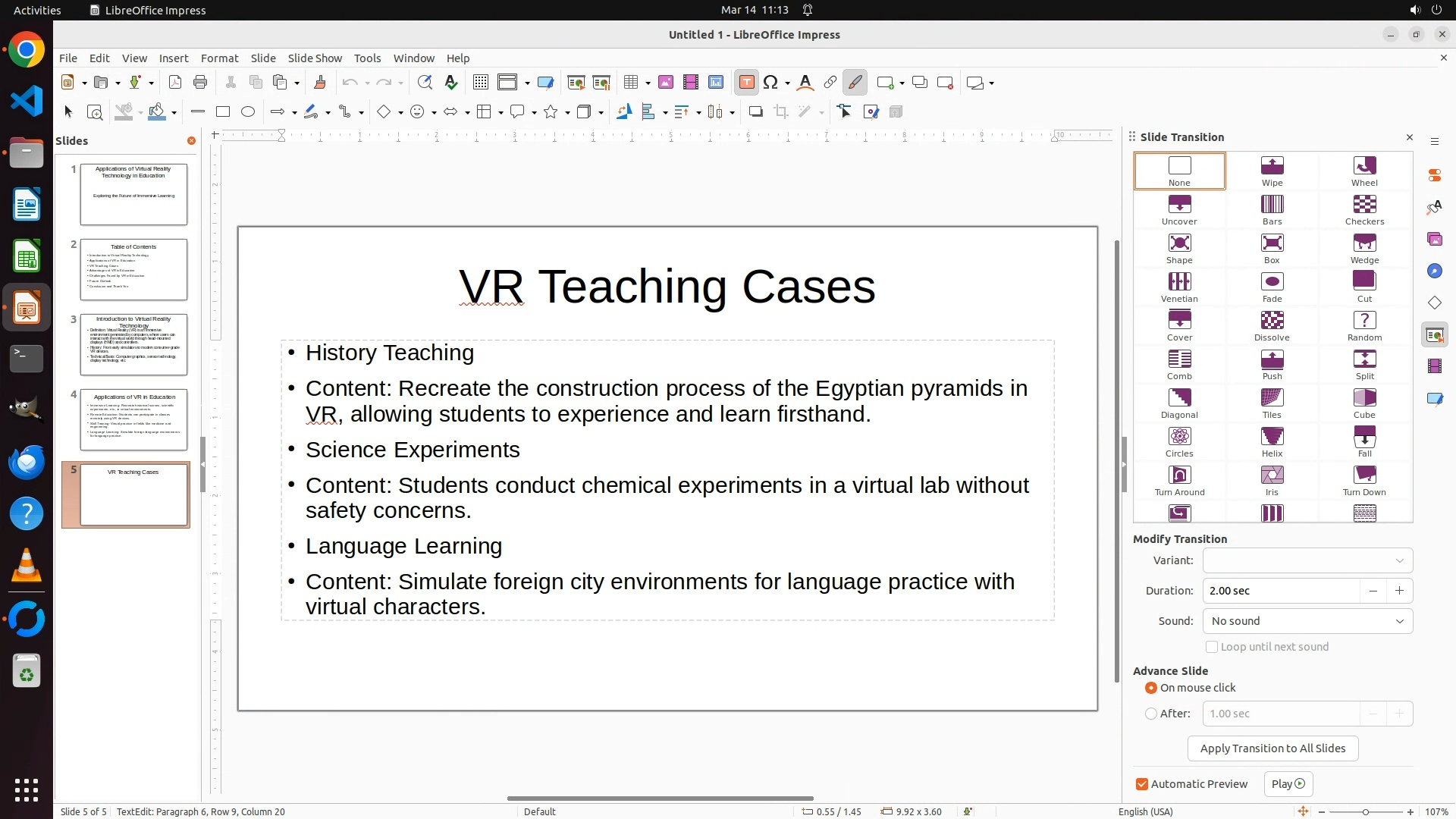Toggle the Display Grid icon
The height and width of the screenshot is (819, 1456).
click(480, 83)
